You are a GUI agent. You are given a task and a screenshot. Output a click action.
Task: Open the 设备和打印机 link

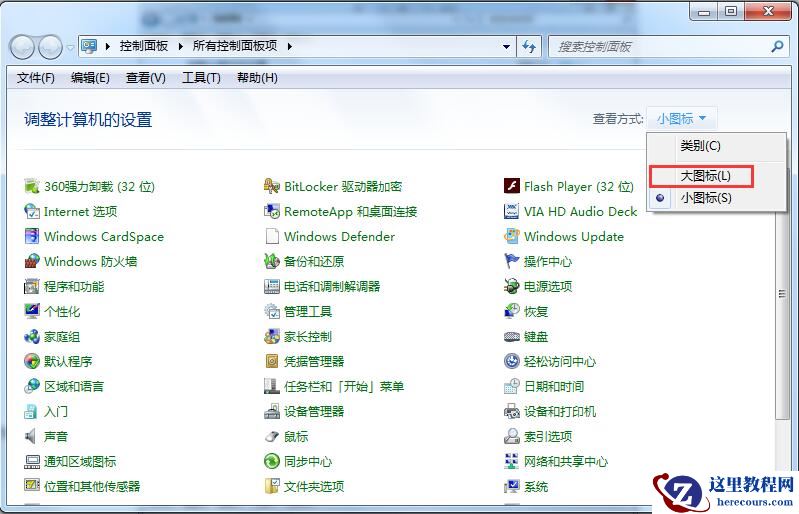(560, 411)
